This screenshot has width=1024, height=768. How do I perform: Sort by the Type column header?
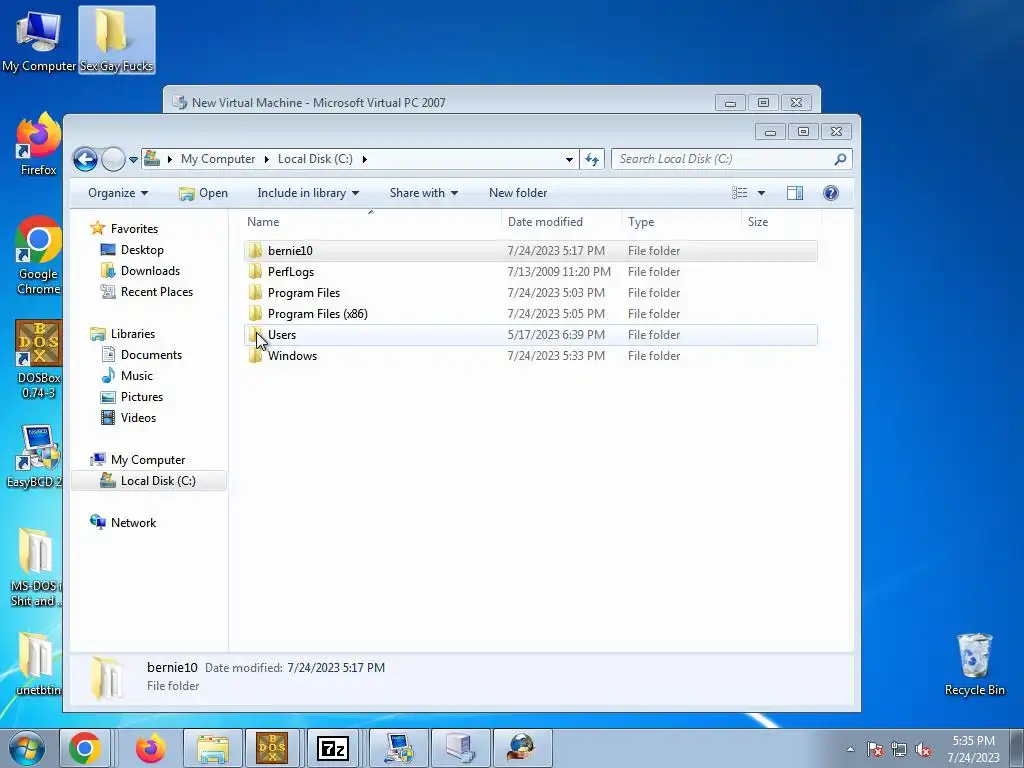pyautogui.click(x=681, y=222)
